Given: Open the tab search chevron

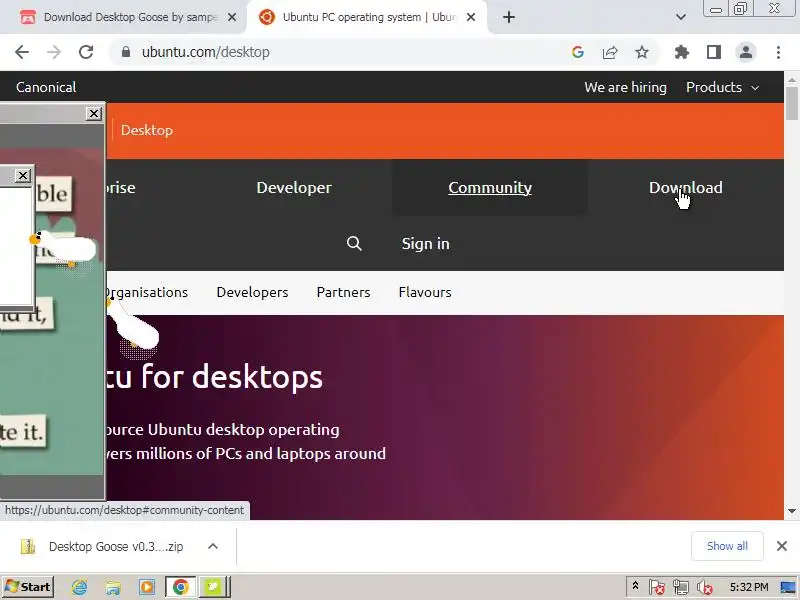Looking at the screenshot, I should click(x=681, y=17).
